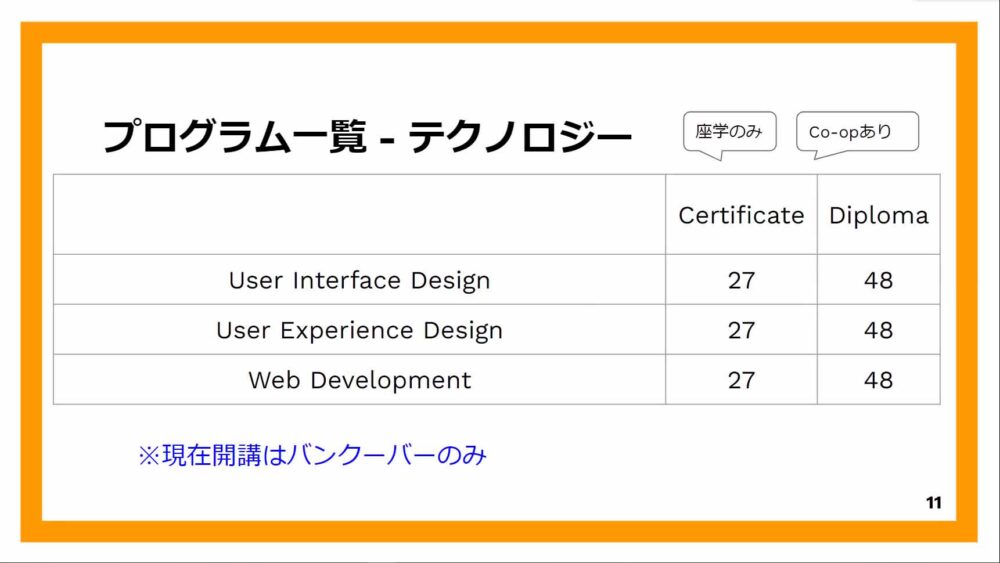Select Diploma value 48 for User Interface Design

tap(878, 281)
